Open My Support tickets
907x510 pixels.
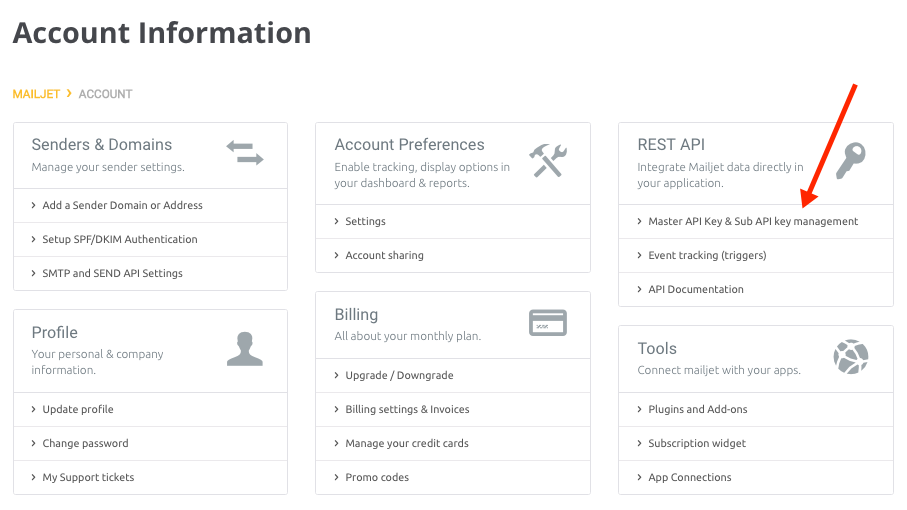tap(89, 478)
